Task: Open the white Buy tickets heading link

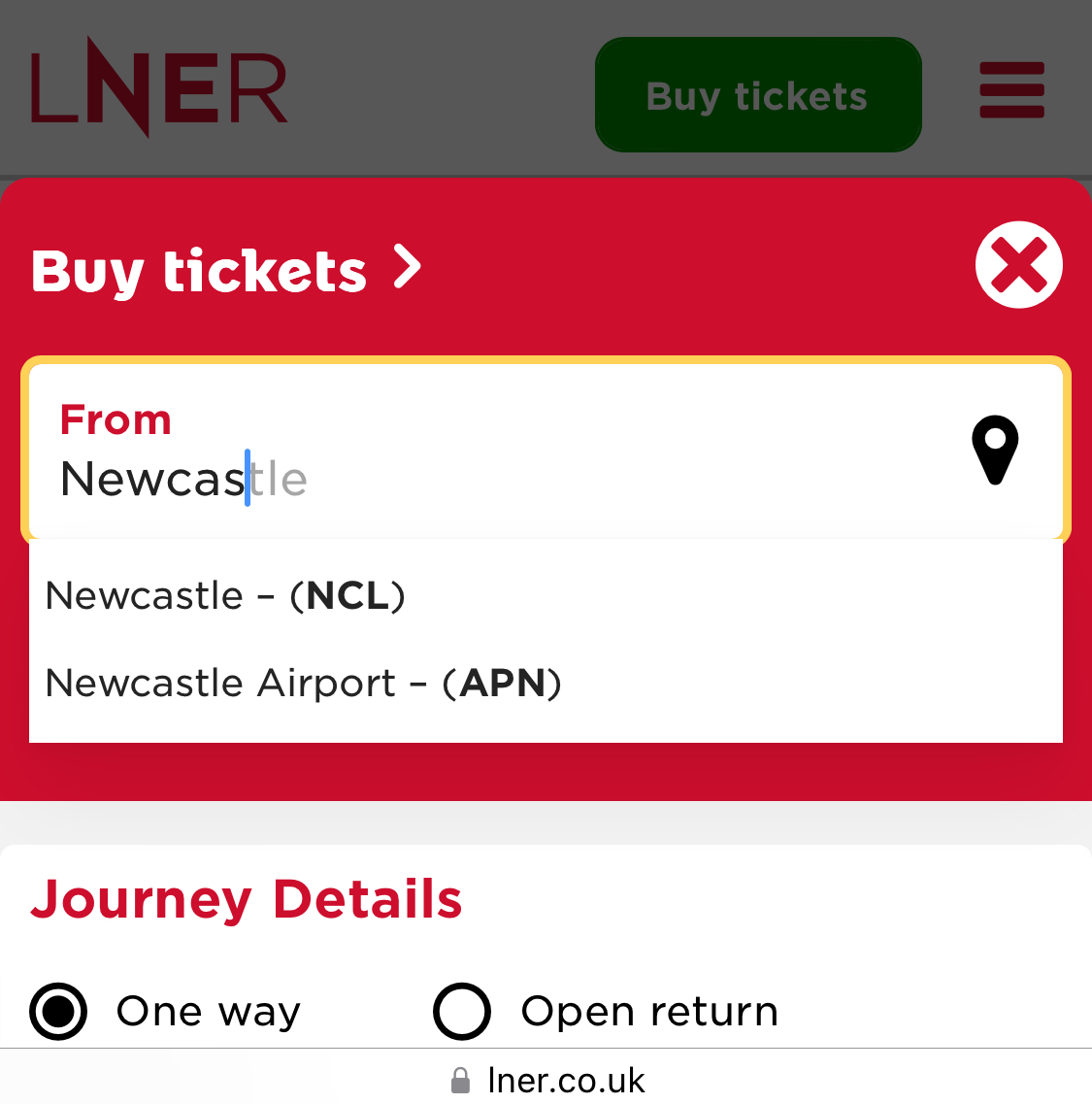Action: pyautogui.click(x=199, y=271)
